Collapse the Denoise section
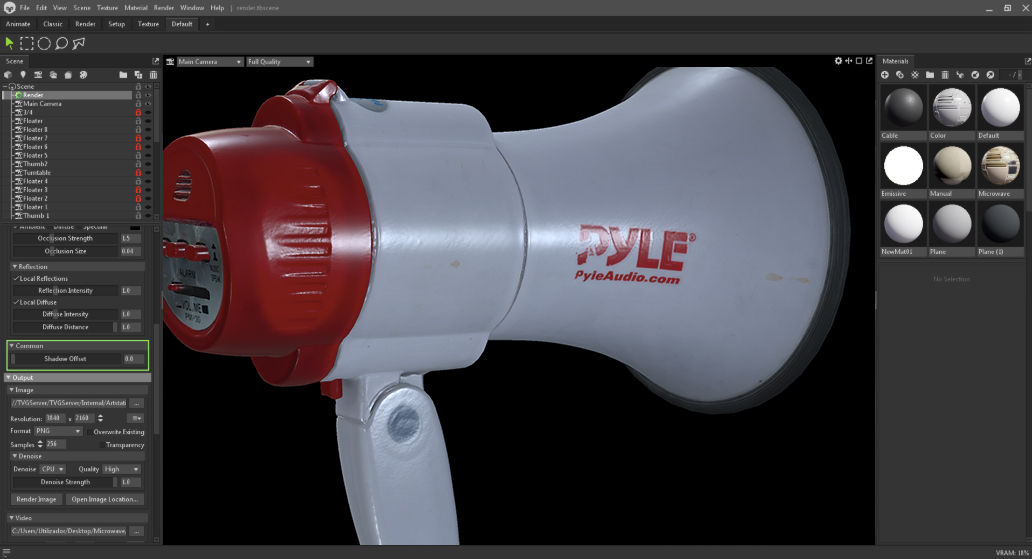Screen dimensions: 1032x559 pyautogui.click(x=15, y=456)
